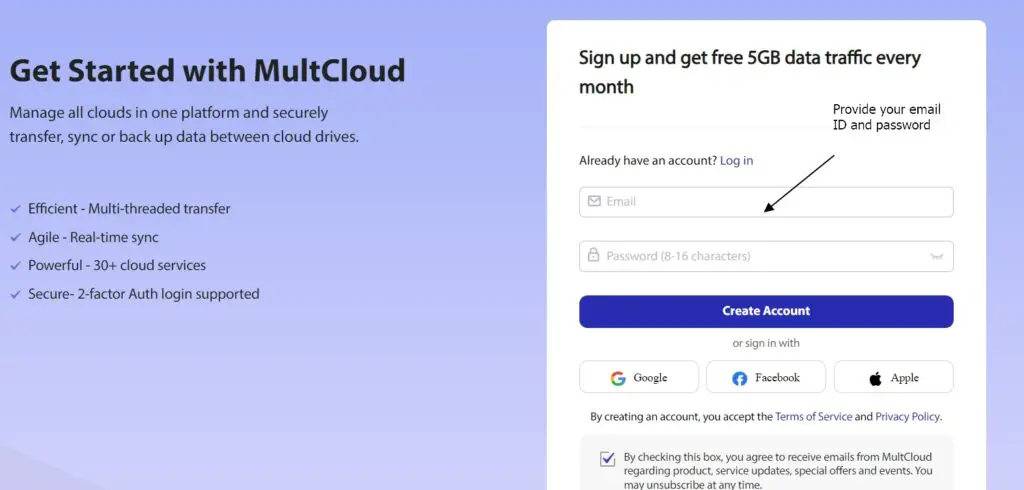Toggle password visibility eye icon
1024x490 pixels.
click(x=936, y=257)
